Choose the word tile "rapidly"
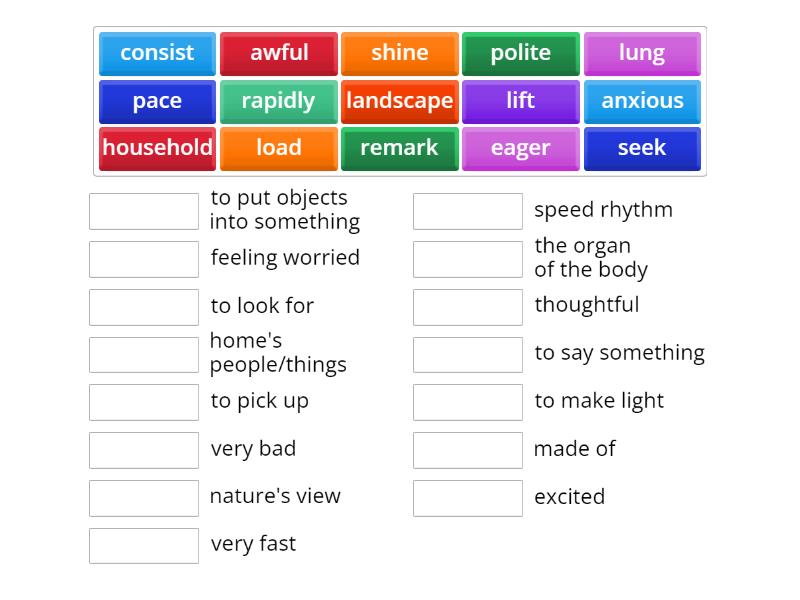Image resolution: width=800 pixels, height=600 pixels. [279, 101]
